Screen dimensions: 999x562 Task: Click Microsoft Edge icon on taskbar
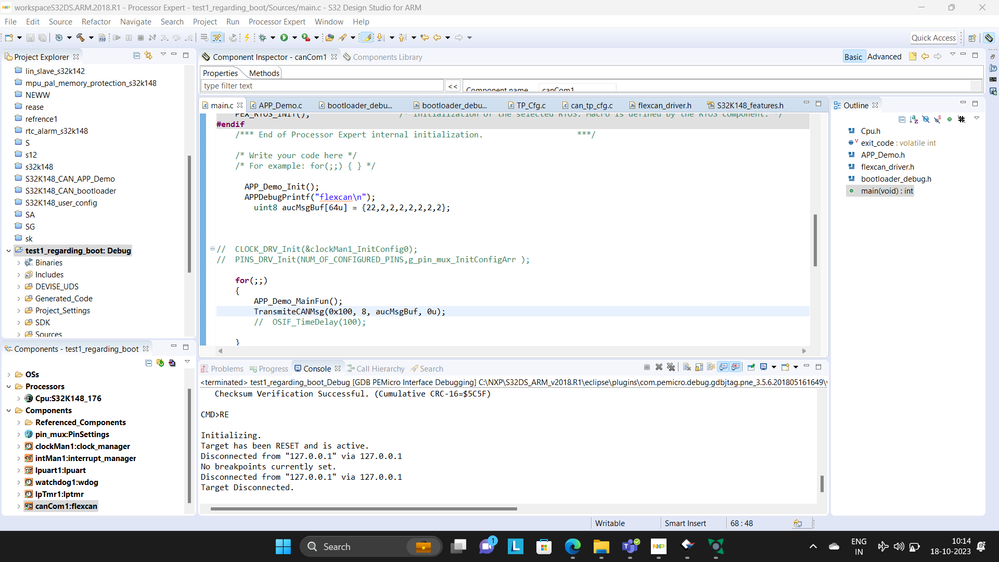573,546
